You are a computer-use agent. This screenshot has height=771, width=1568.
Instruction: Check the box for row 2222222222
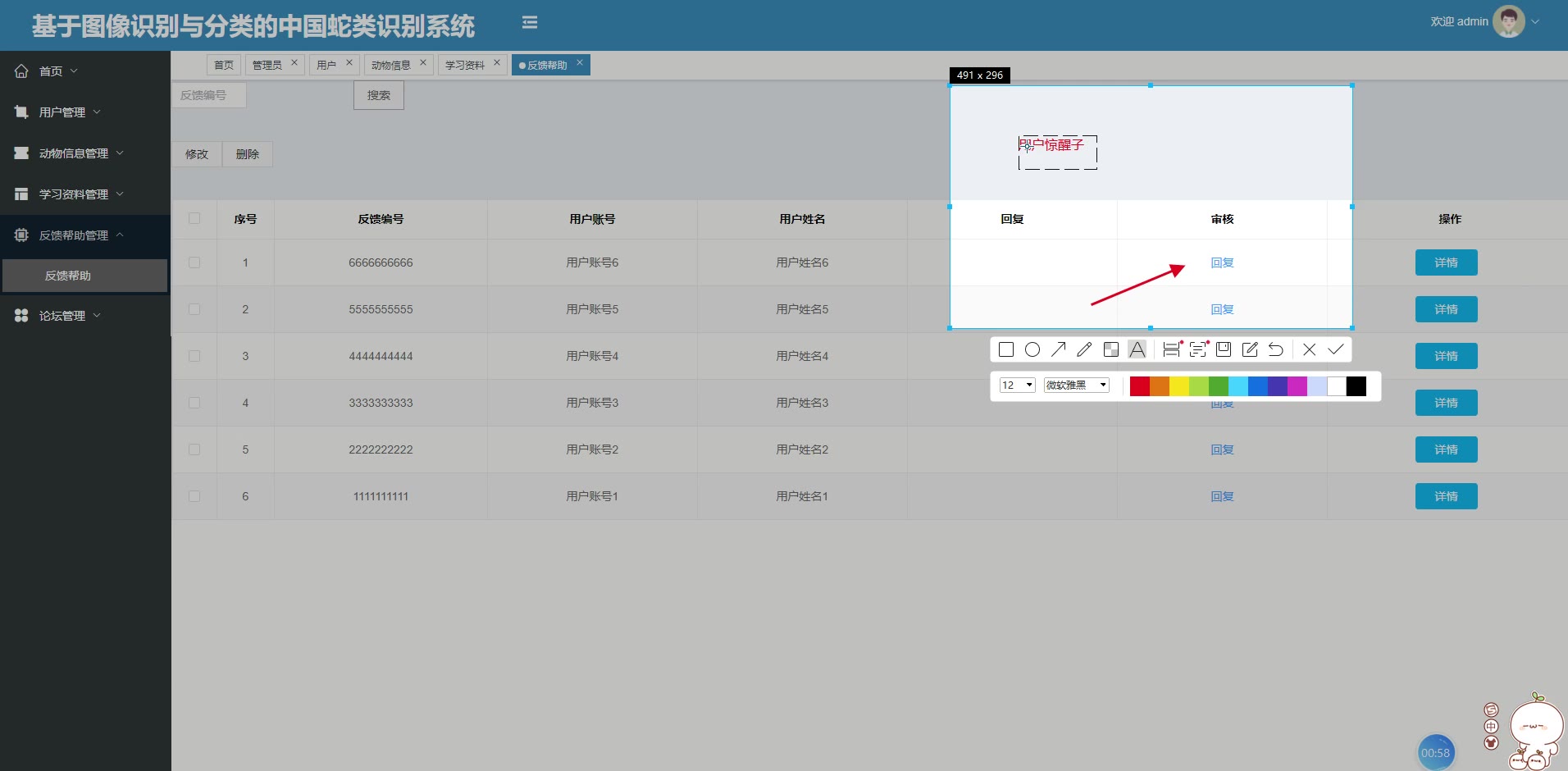pyautogui.click(x=194, y=449)
